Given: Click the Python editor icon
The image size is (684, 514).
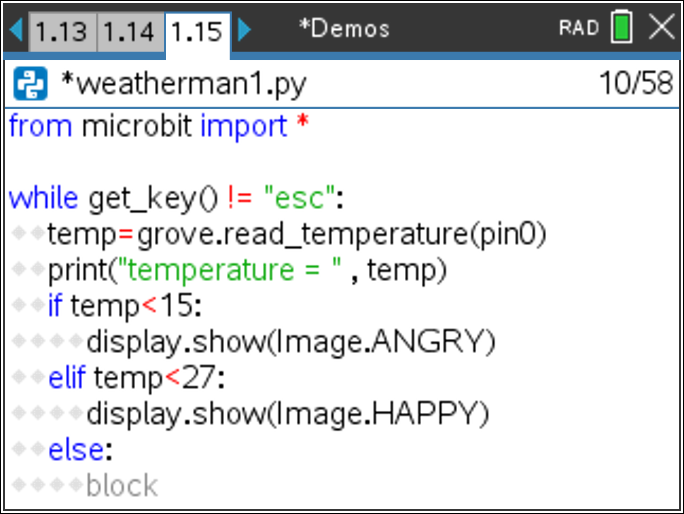Looking at the screenshot, I should [30, 83].
